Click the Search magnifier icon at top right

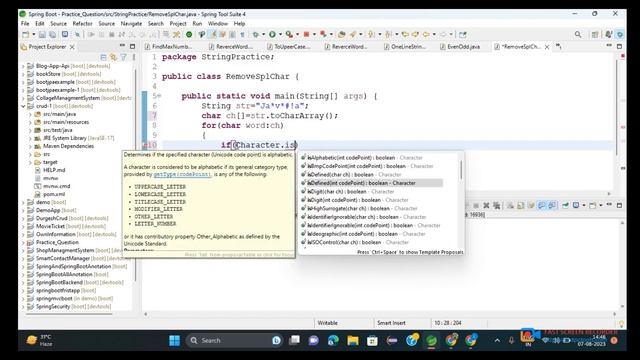[x=578, y=35]
